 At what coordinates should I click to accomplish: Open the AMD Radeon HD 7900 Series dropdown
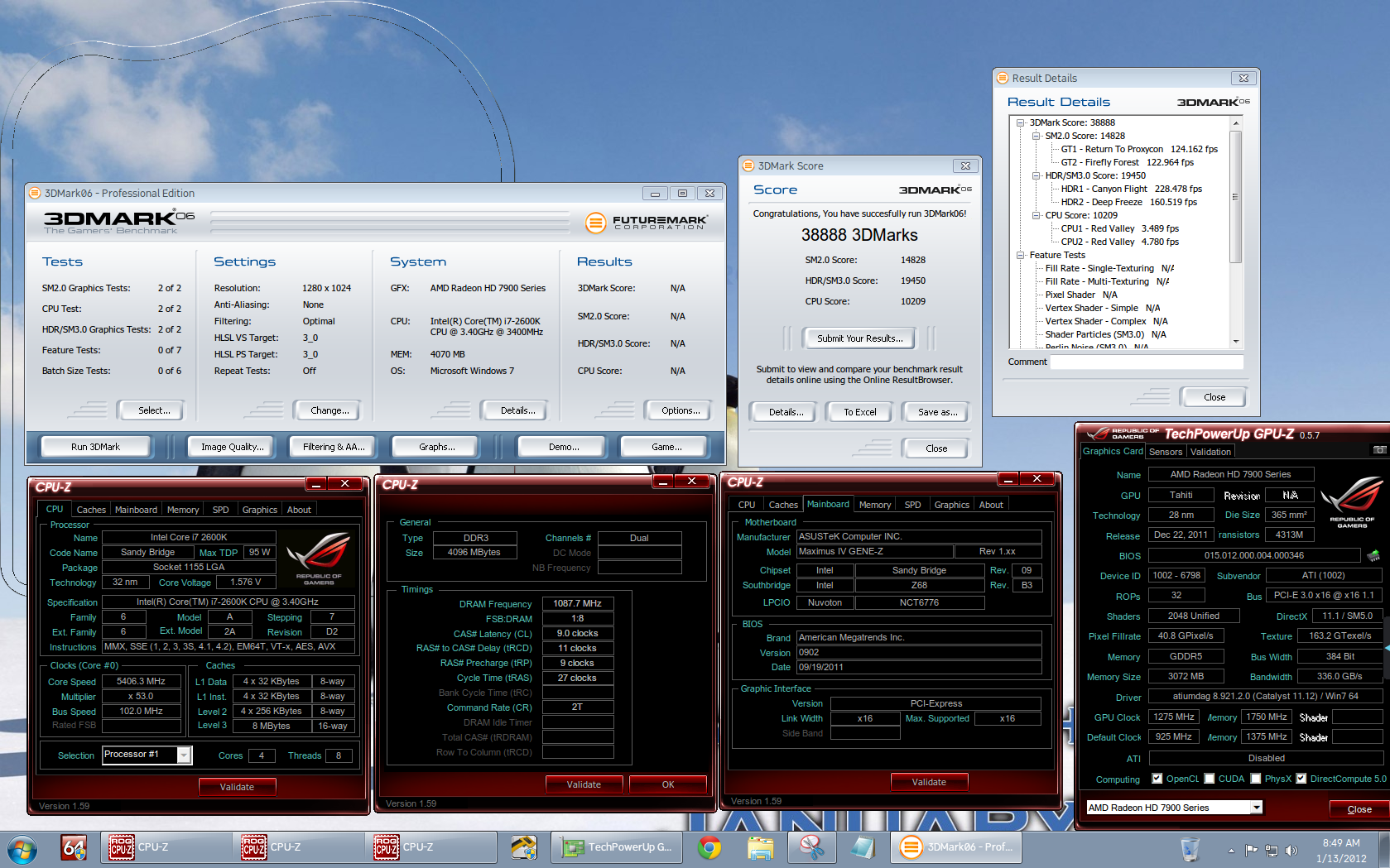(1257, 808)
